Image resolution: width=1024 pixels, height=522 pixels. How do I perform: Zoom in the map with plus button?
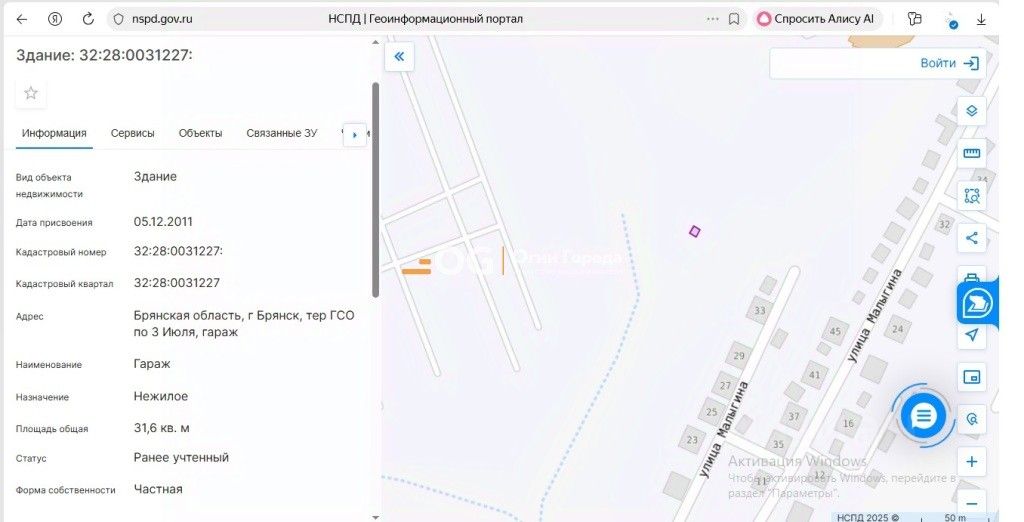972,462
